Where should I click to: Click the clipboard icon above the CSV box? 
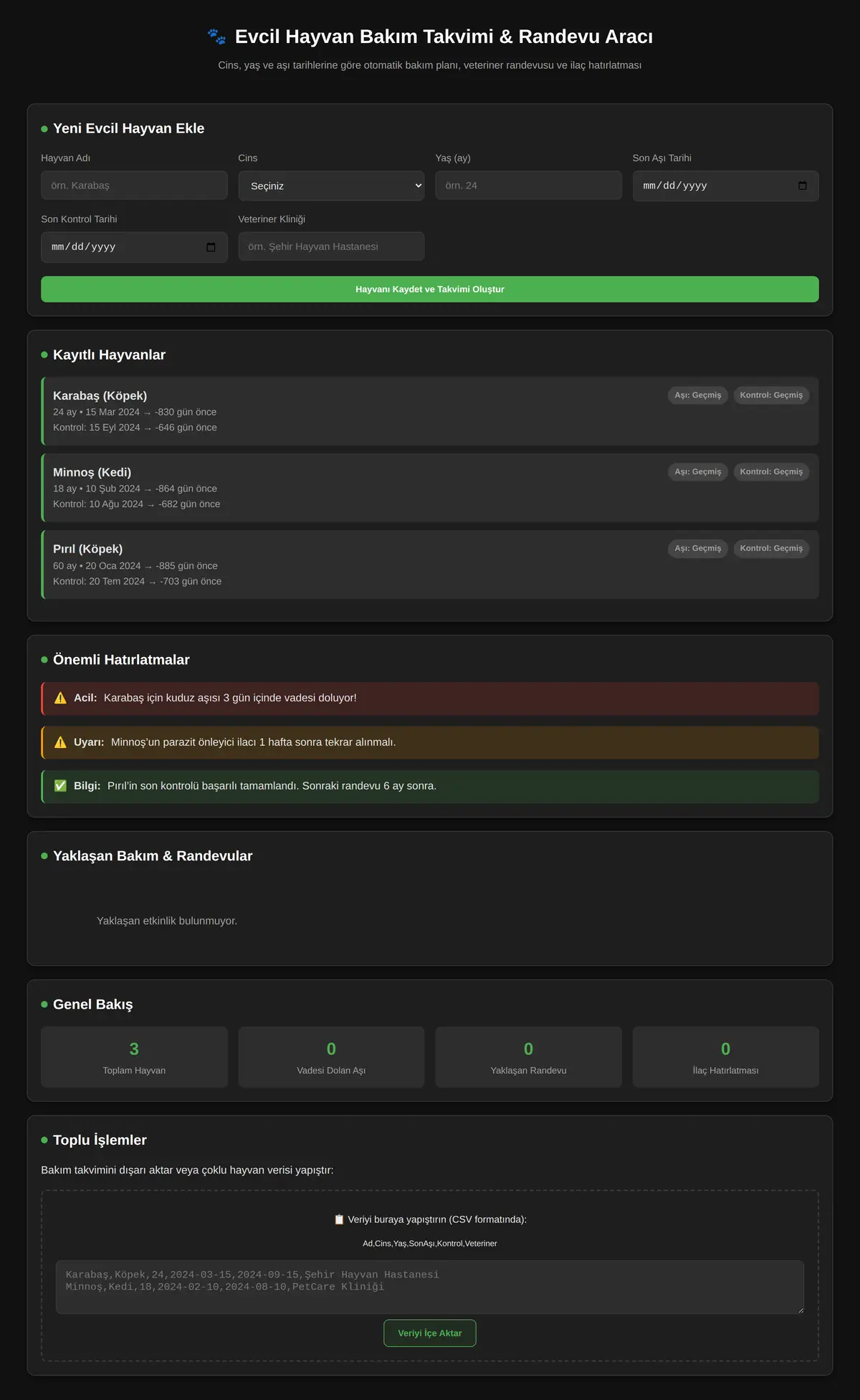[x=339, y=1219]
